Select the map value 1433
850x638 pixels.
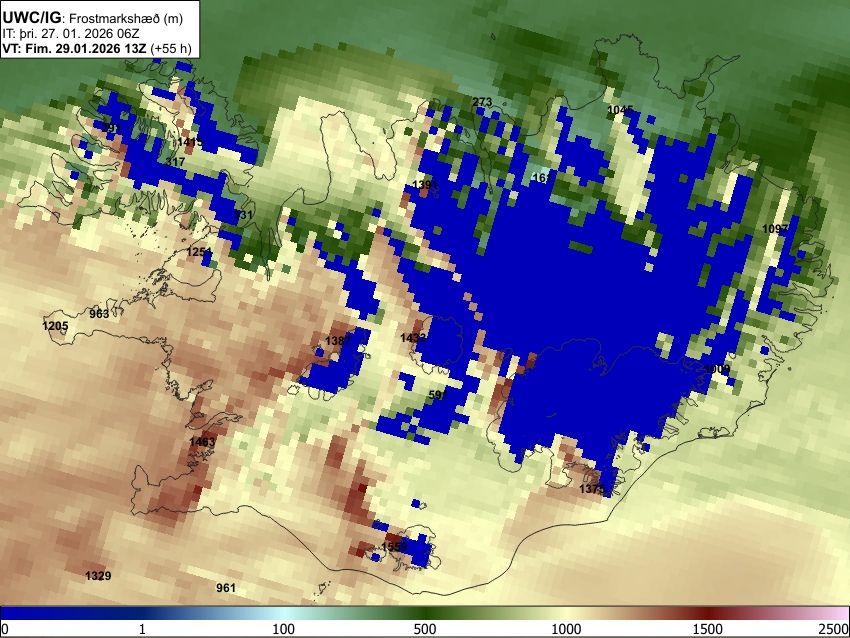point(413,338)
